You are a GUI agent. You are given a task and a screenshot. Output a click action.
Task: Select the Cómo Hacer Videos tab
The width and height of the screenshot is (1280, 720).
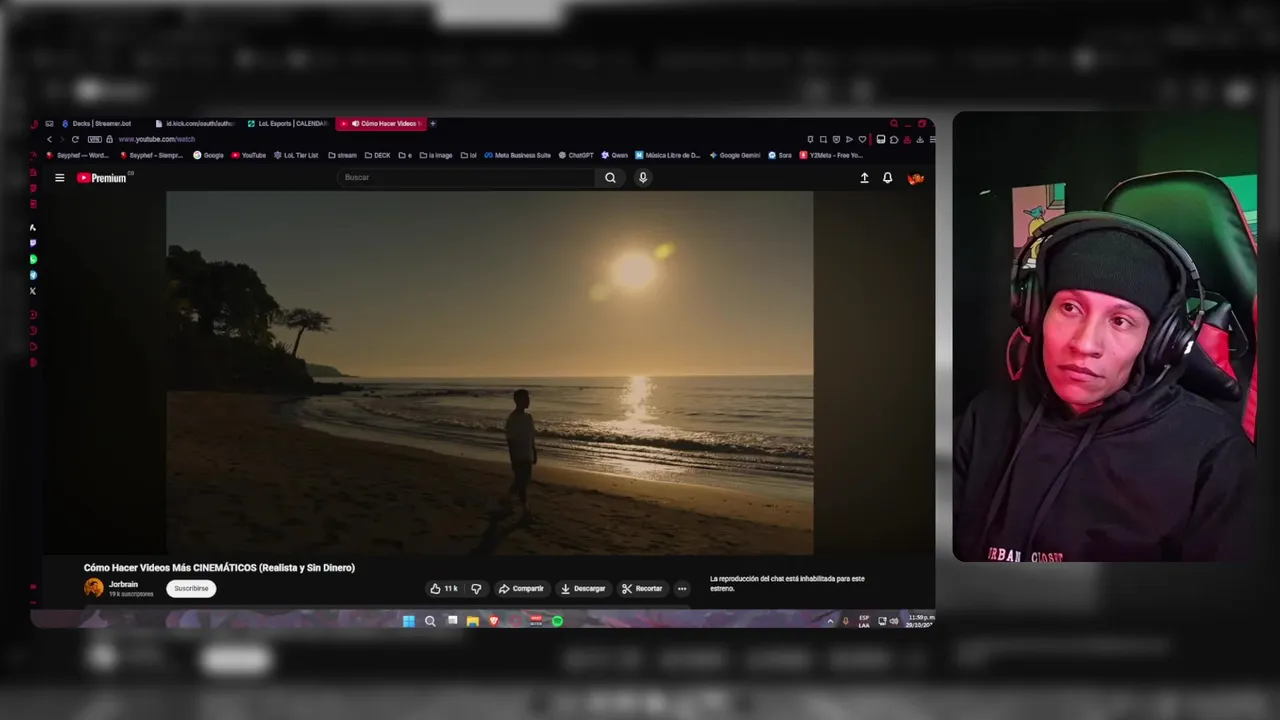pyautogui.click(x=381, y=124)
